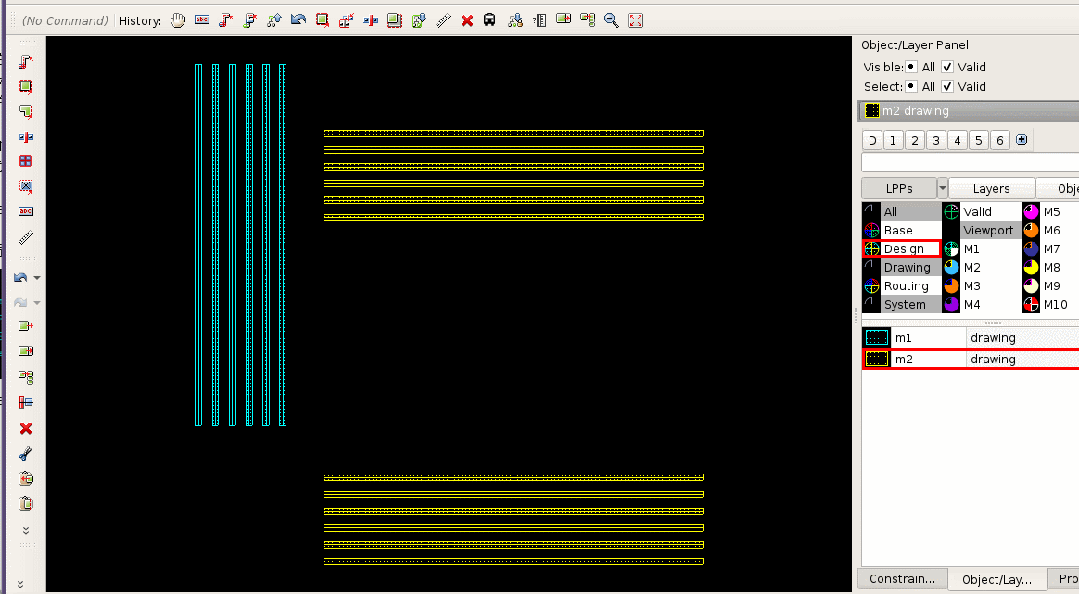
Task: Click the number 4 preset button
Action: click(957, 140)
